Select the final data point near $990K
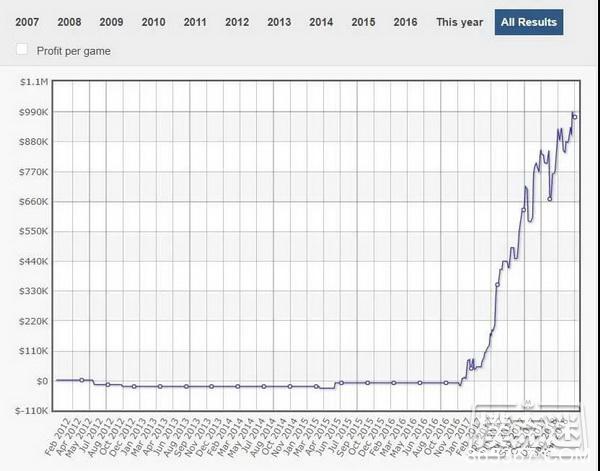Image resolution: width=600 pixels, height=471 pixels. 575,117
